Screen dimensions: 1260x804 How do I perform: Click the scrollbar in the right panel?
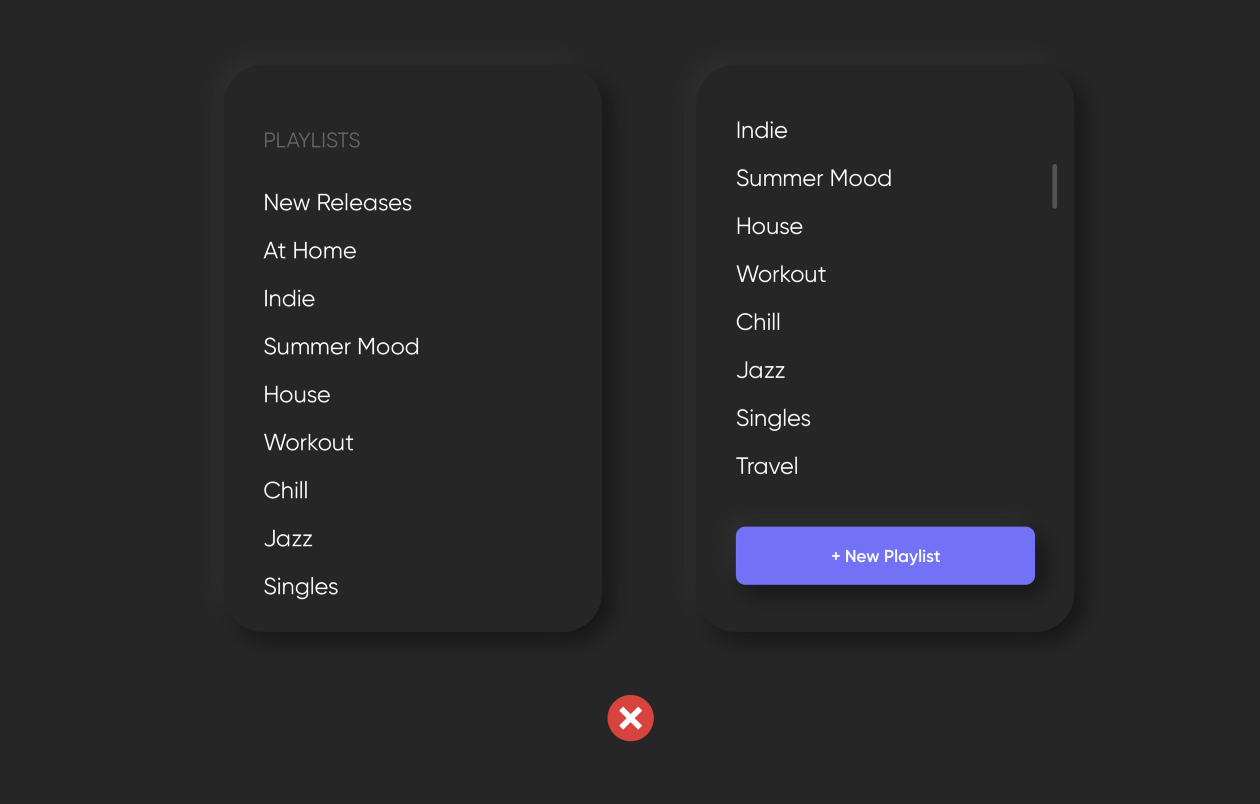(1054, 186)
